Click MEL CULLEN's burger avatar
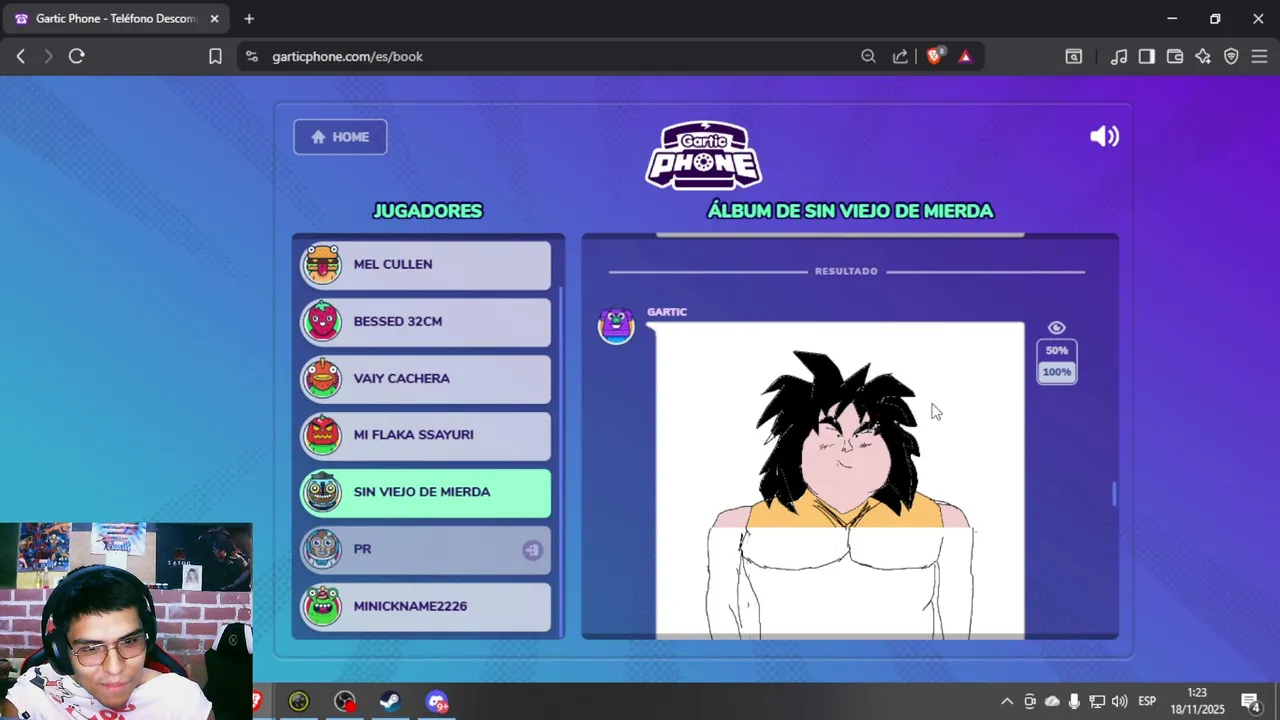The height and width of the screenshot is (720, 1280). point(322,265)
